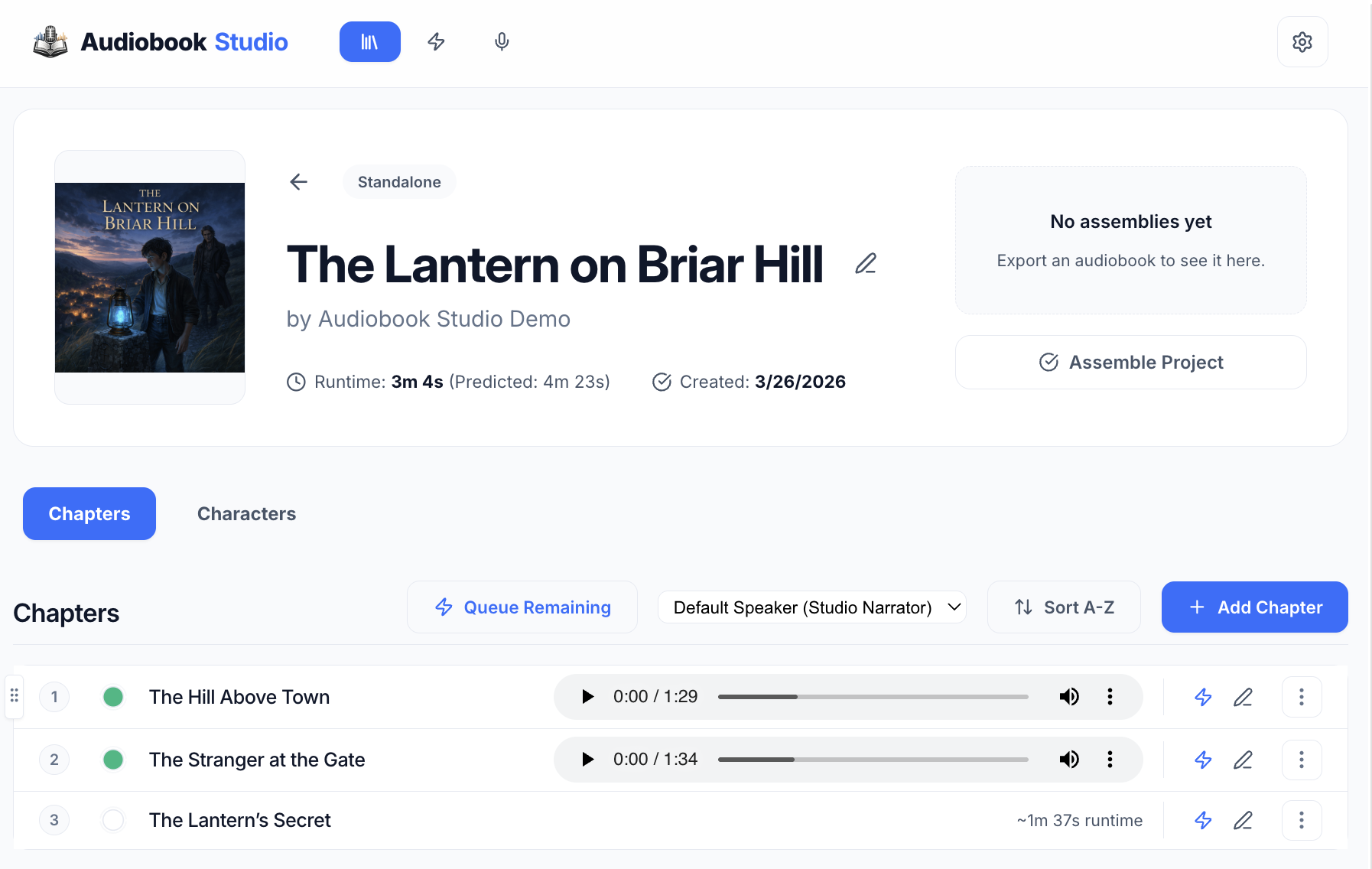This screenshot has width=1372, height=869.
Task: Open the Default Speaker dropdown
Action: click(x=811, y=607)
